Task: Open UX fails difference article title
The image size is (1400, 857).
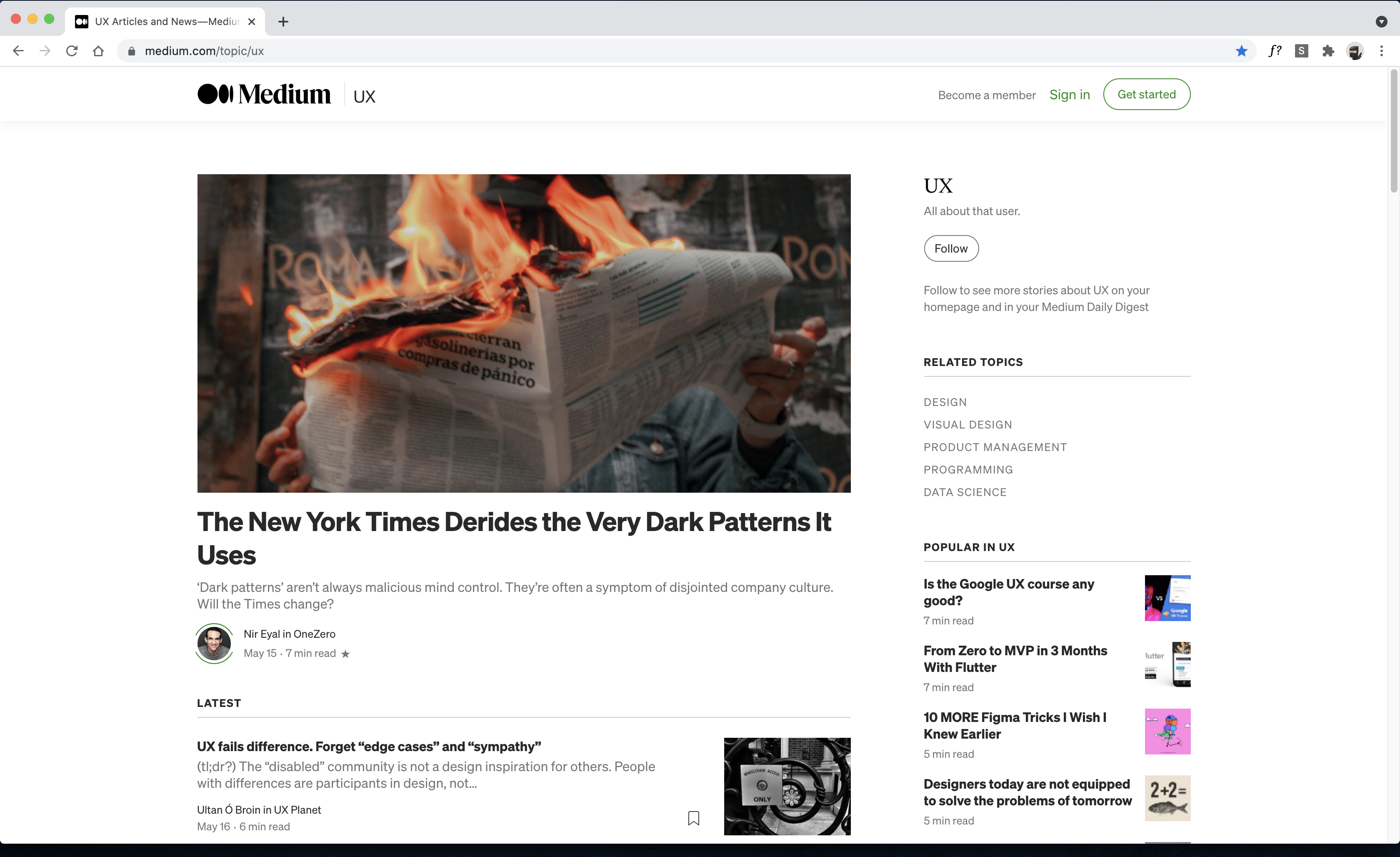Action: pyautogui.click(x=369, y=746)
